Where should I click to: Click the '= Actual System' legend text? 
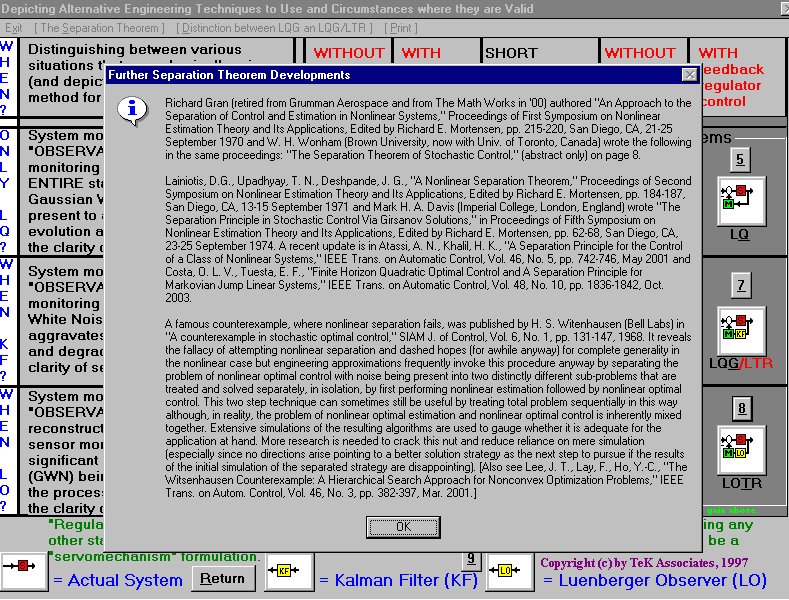tap(118, 580)
